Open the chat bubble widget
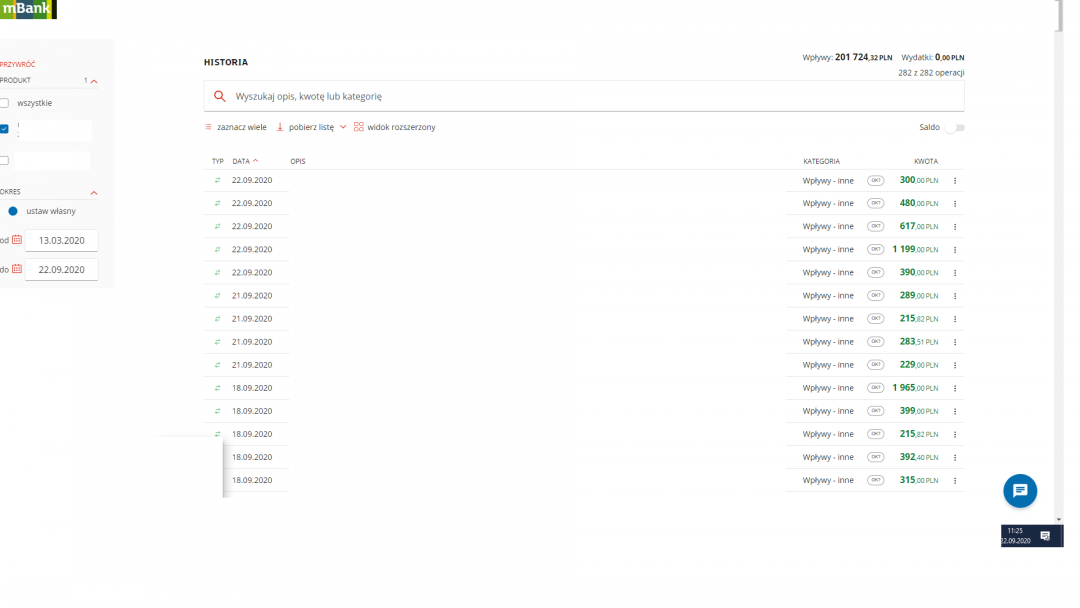Image resolution: width=1080 pixels, height=608 pixels. tap(1019, 491)
